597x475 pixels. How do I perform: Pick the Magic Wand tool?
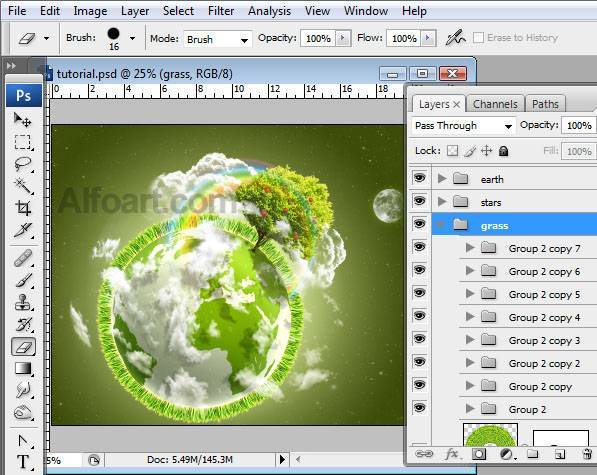pyautogui.click(x=22, y=186)
